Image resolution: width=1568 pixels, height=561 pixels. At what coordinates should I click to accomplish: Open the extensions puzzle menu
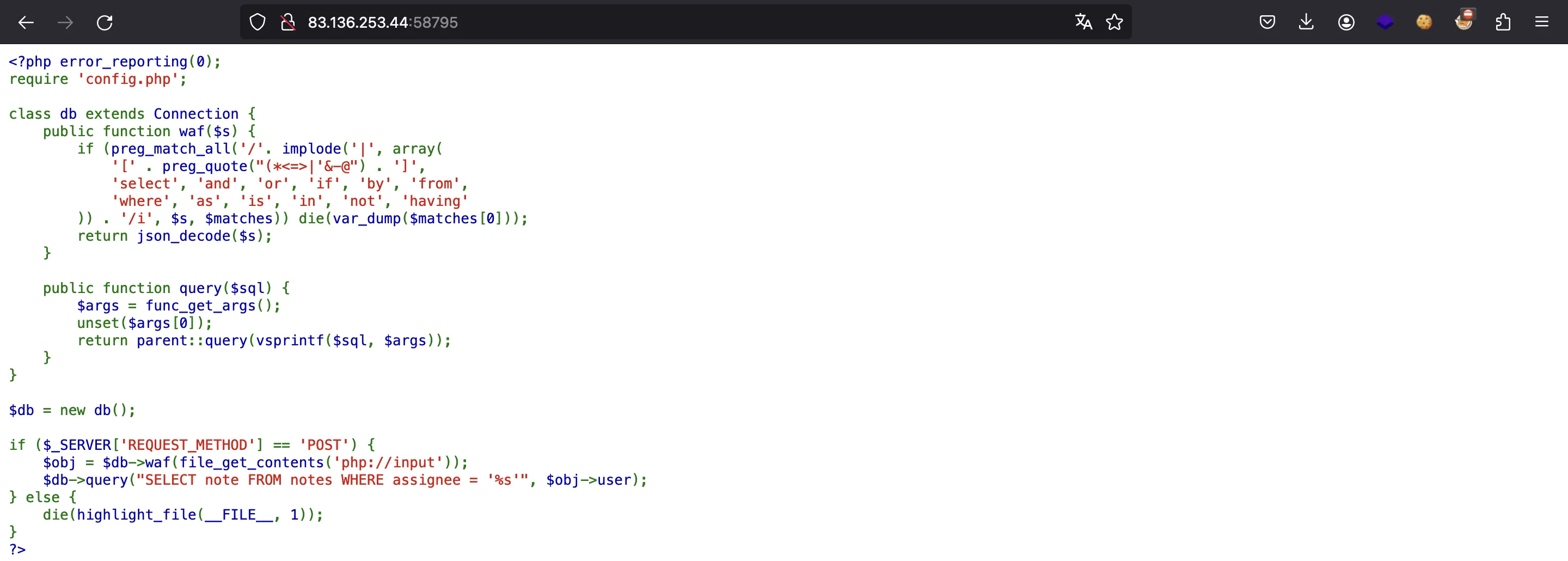point(1503,22)
